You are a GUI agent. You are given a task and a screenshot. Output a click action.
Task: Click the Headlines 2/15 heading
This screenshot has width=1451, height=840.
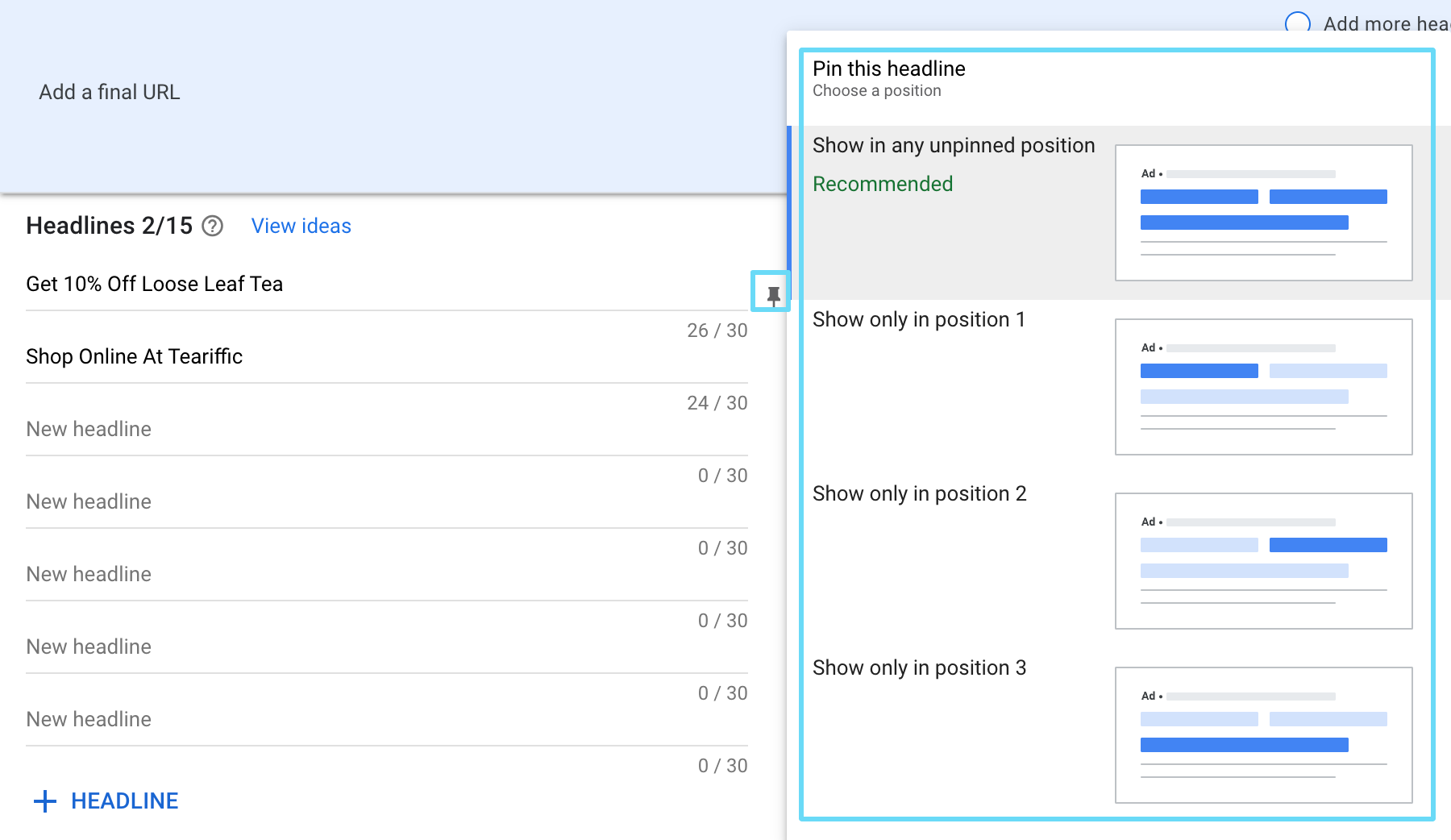[x=110, y=226]
